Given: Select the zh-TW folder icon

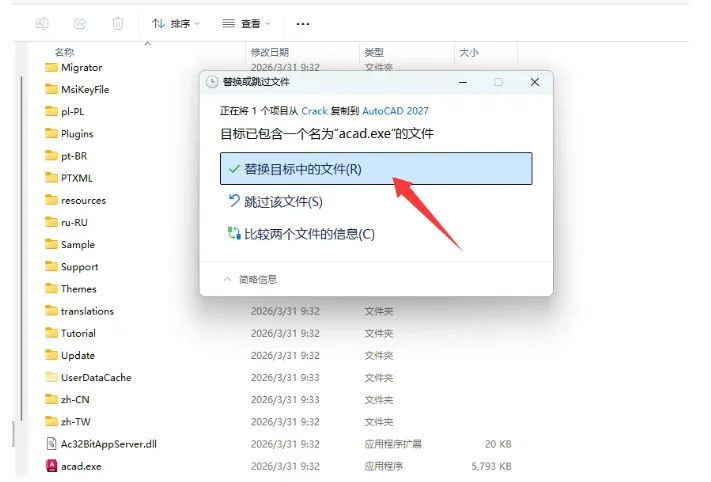Looking at the screenshot, I should [x=51, y=422].
